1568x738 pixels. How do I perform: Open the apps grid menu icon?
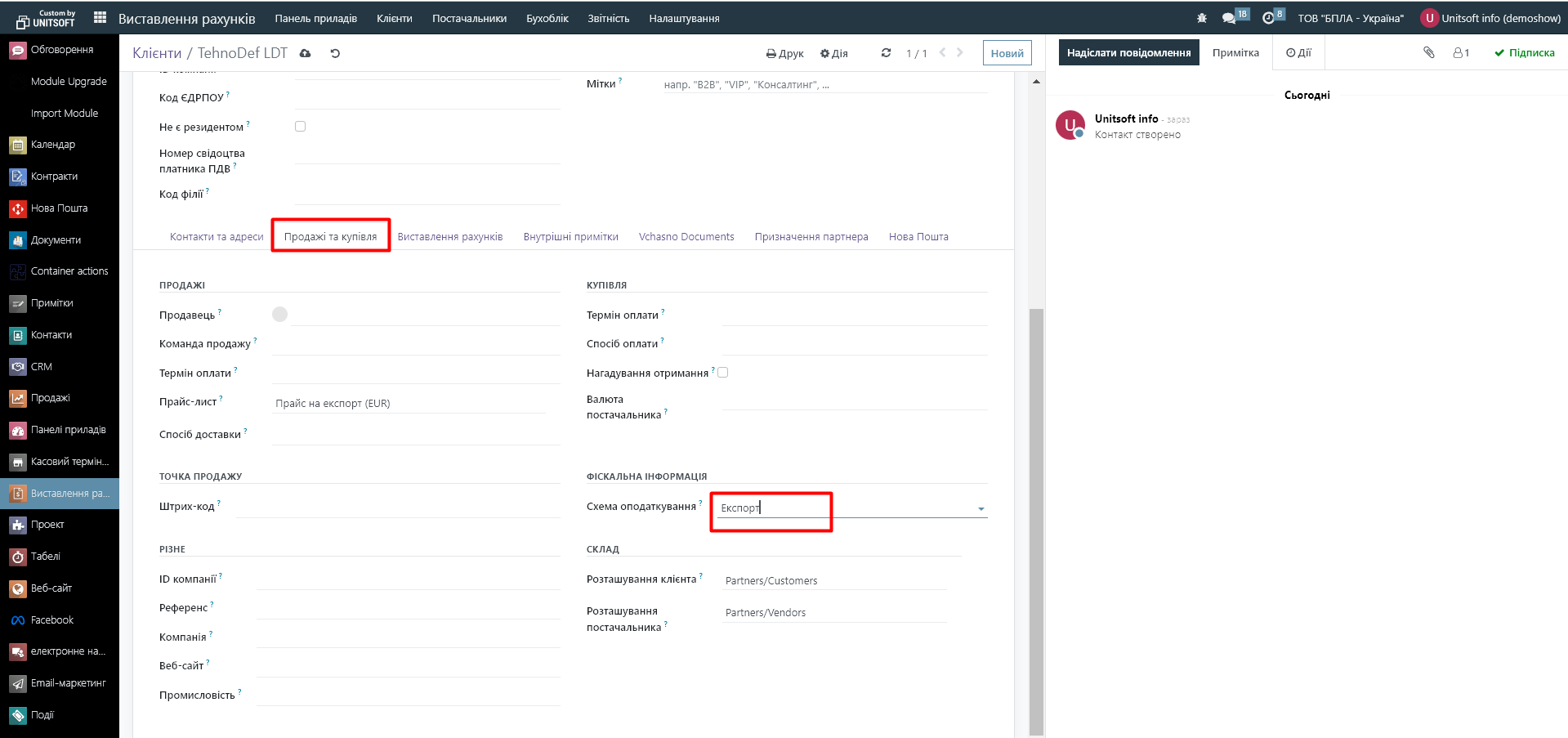(101, 17)
